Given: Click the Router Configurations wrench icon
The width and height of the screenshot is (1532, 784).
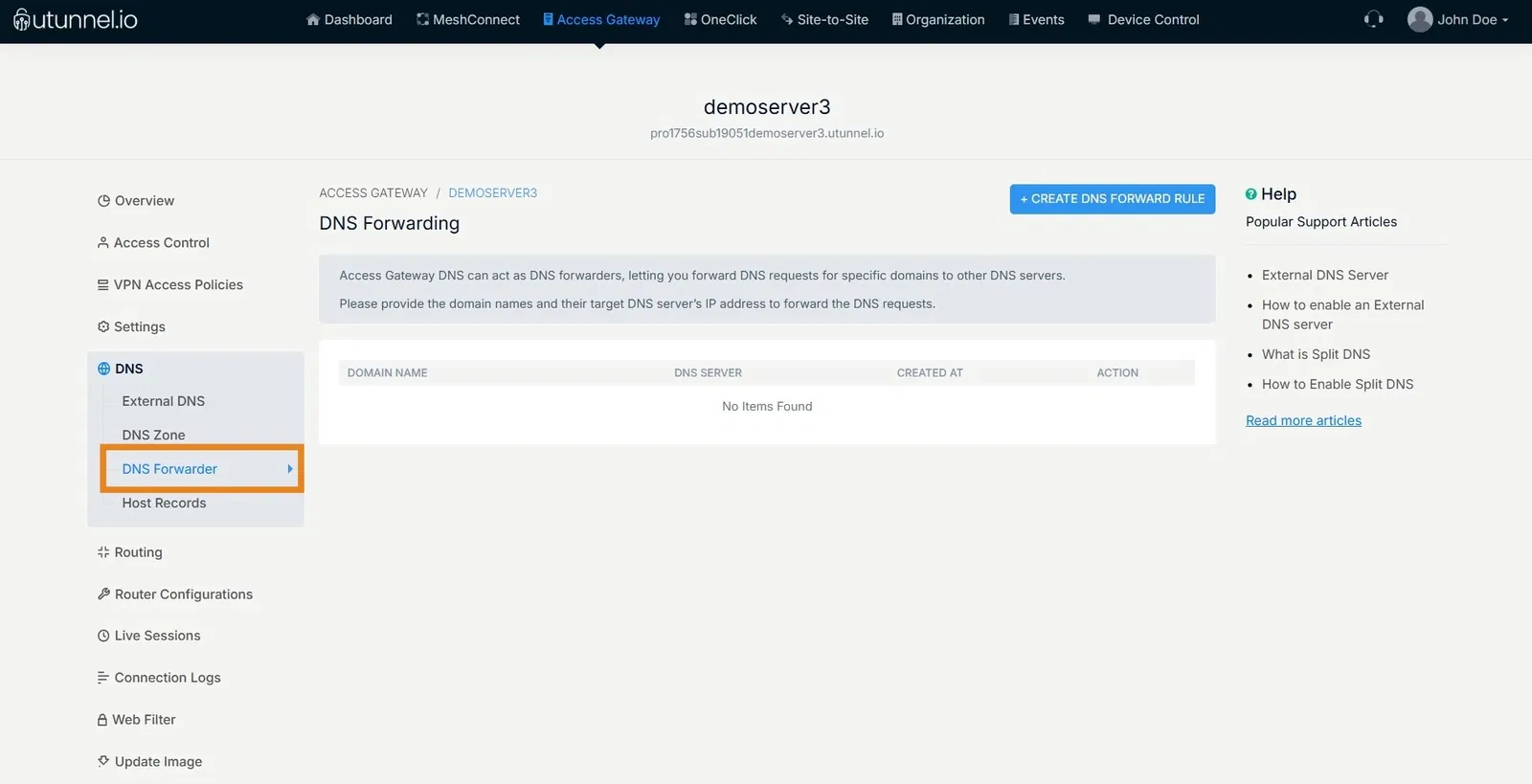Looking at the screenshot, I should [103, 594].
